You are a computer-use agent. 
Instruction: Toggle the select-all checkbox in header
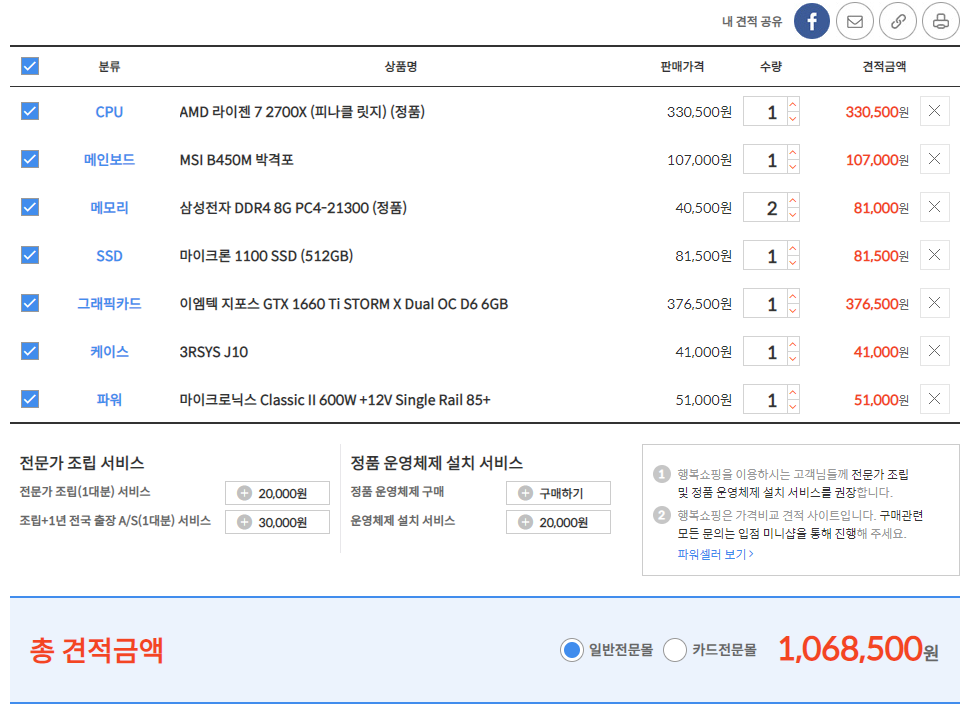point(30,66)
